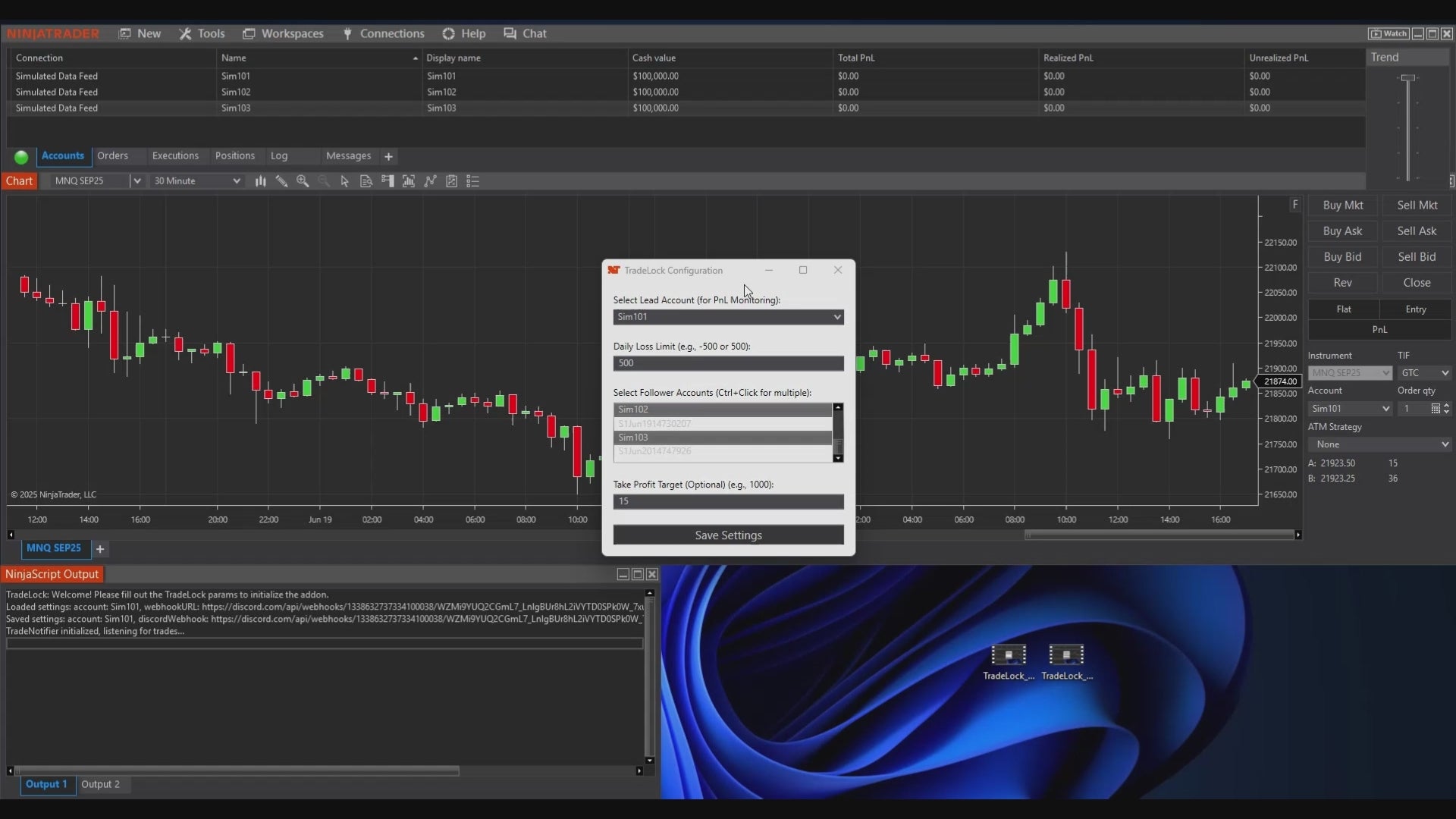The image size is (1456, 819).
Task: Open the Indicators icon in chart toolbar
Action: [x=430, y=181]
